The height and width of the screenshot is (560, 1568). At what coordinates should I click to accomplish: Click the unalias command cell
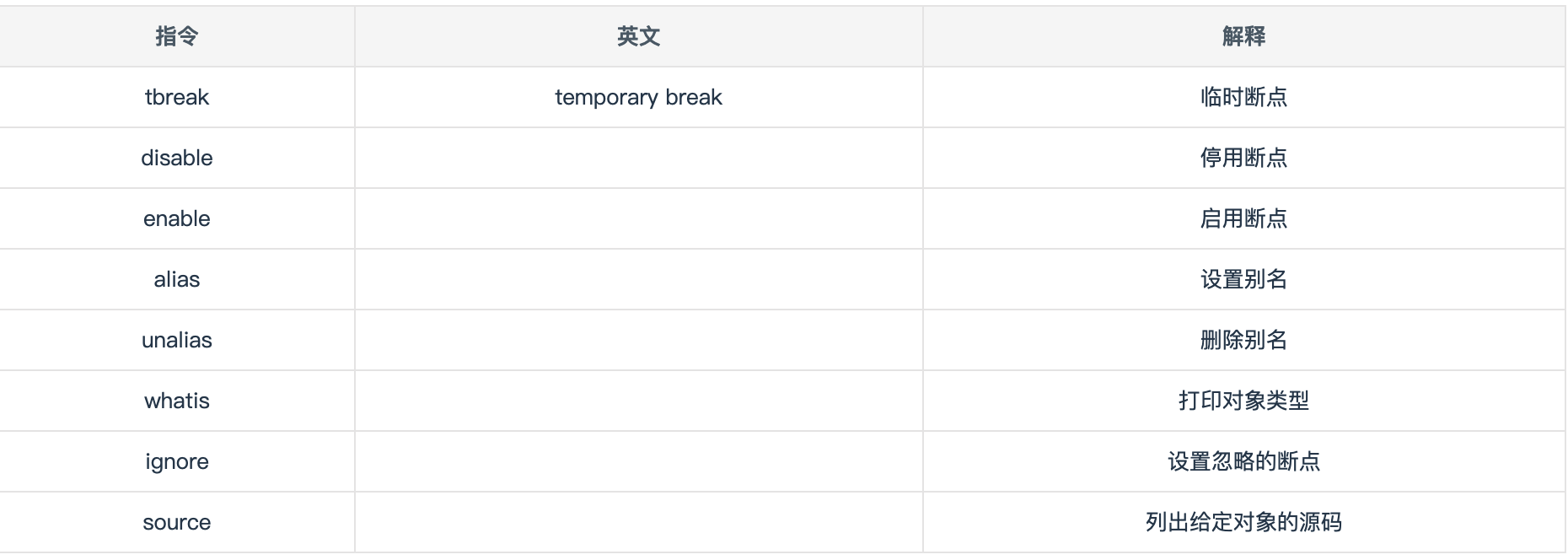[177, 340]
